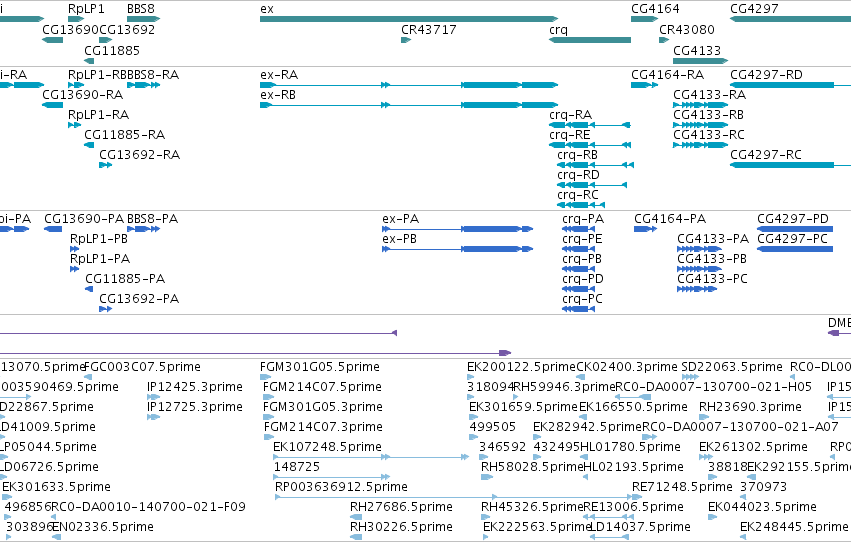The width and height of the screenshot is (851, 542).
Task: Click the CG4133-PB protein feature
Action: pyautogui.click(x=699, y=269)
